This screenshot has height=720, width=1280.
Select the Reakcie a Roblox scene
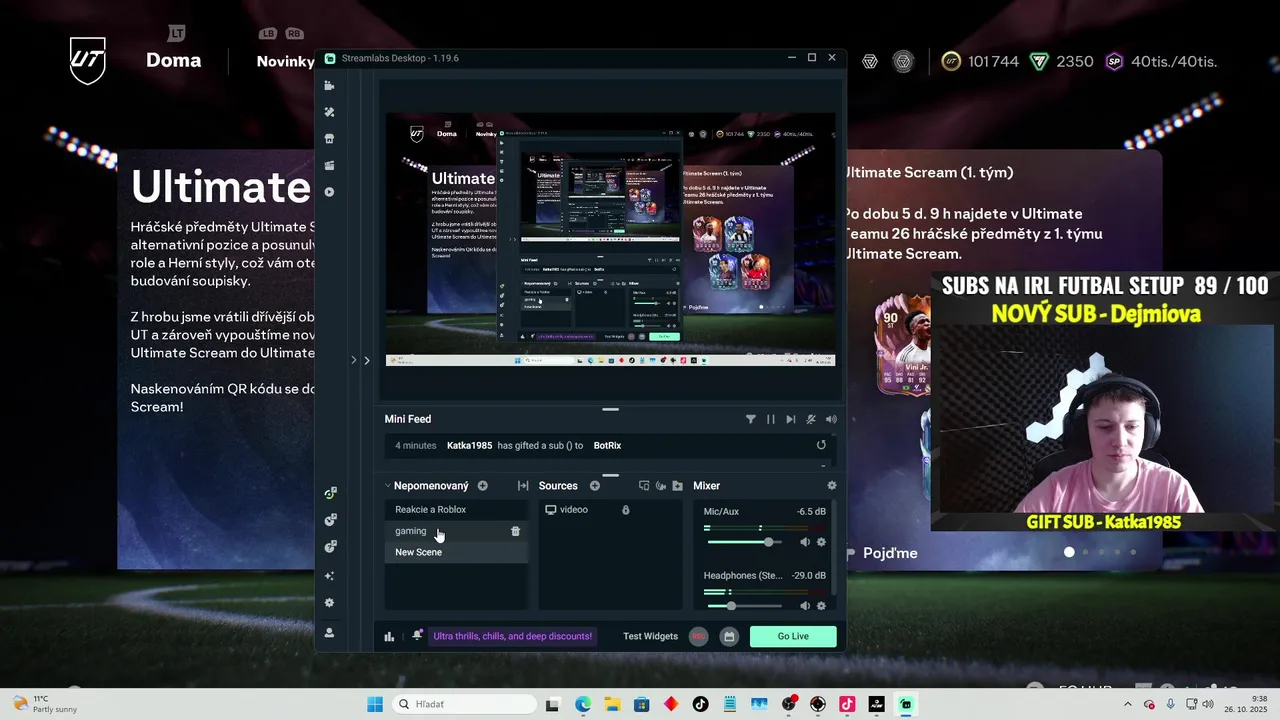point(457,510)
